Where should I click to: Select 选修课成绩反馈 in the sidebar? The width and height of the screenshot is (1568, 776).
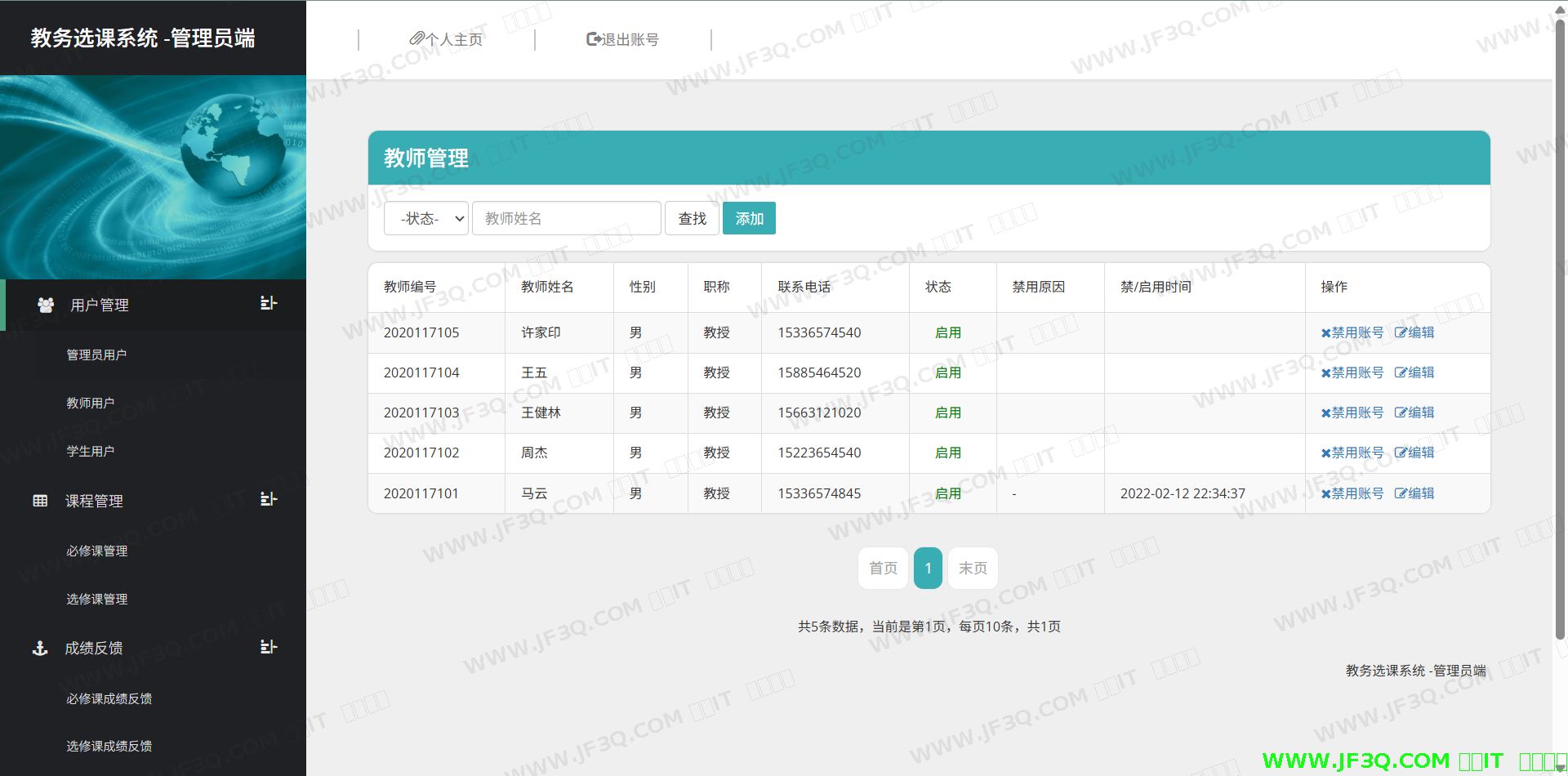click(109, 746)
